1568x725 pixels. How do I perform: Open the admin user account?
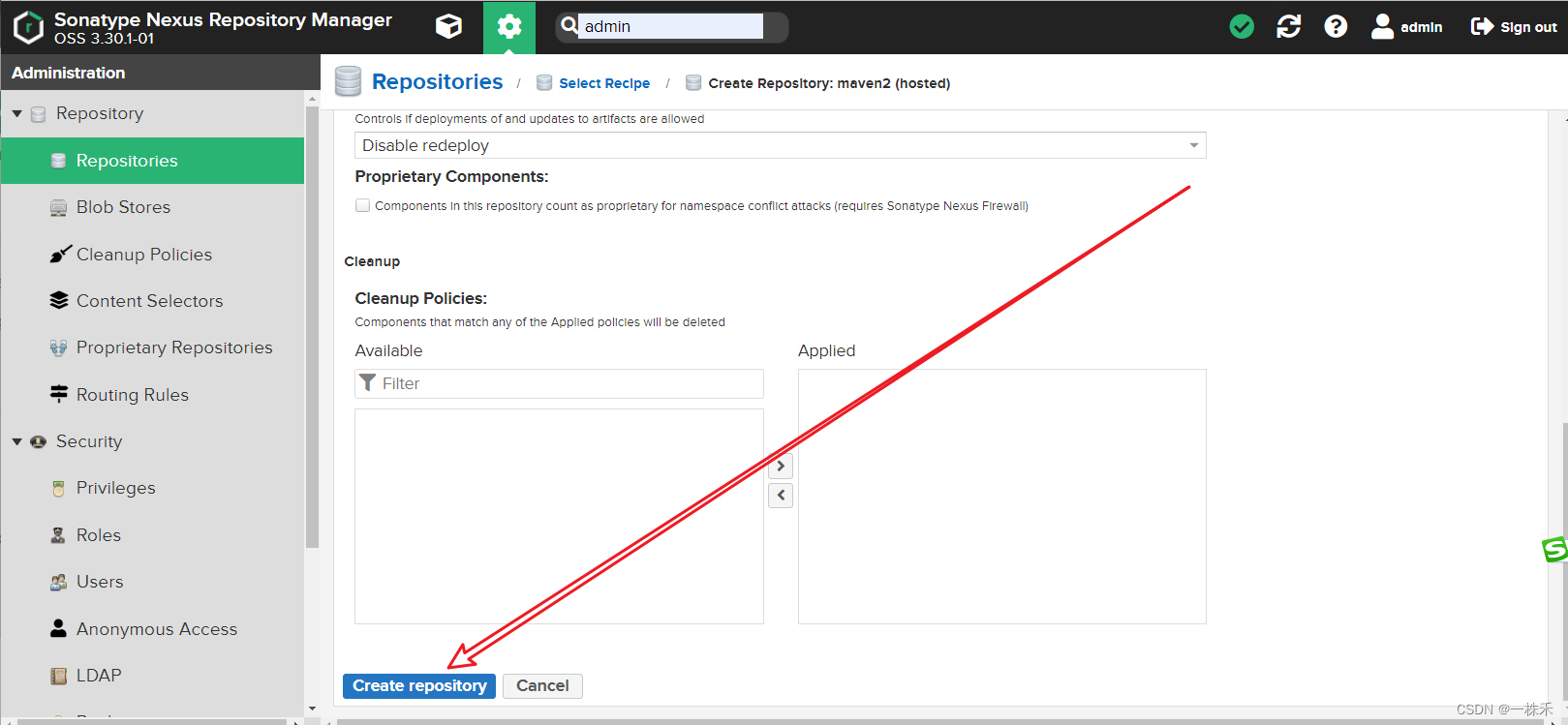tap(1406, 27)
